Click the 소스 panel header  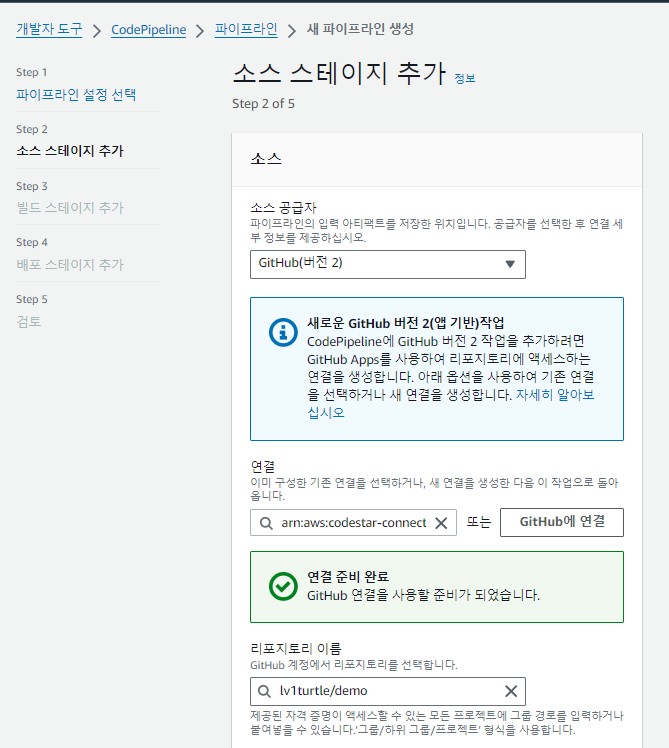(x=437, y=159)
